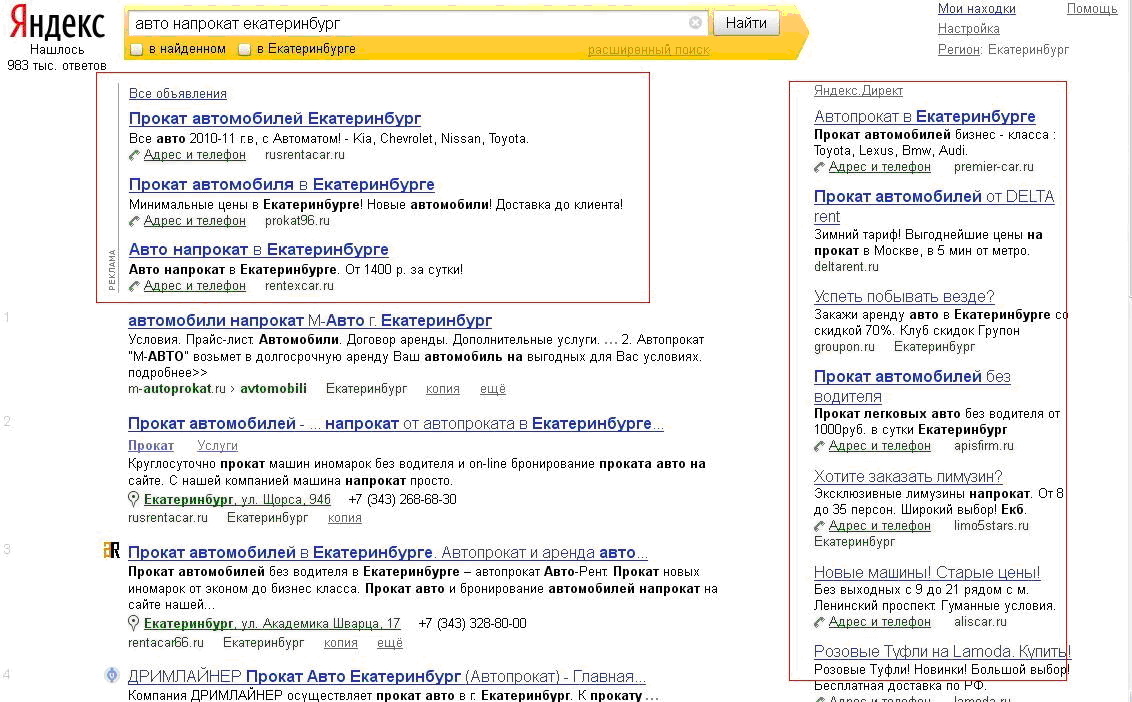Open ad 'Прокат автомобиля в Екатеринбурге'

pyautogui.click(x=282, y=184)
